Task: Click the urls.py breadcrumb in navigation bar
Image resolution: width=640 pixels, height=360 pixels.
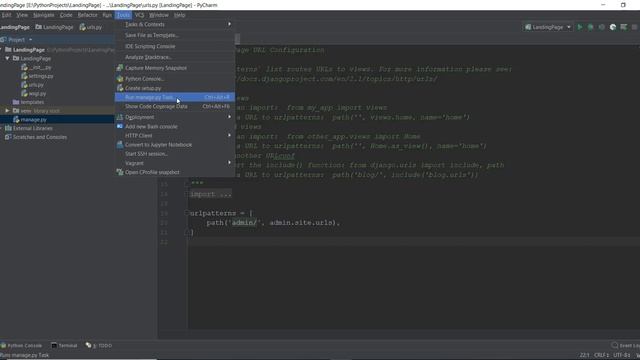Action: click(91, 27)
